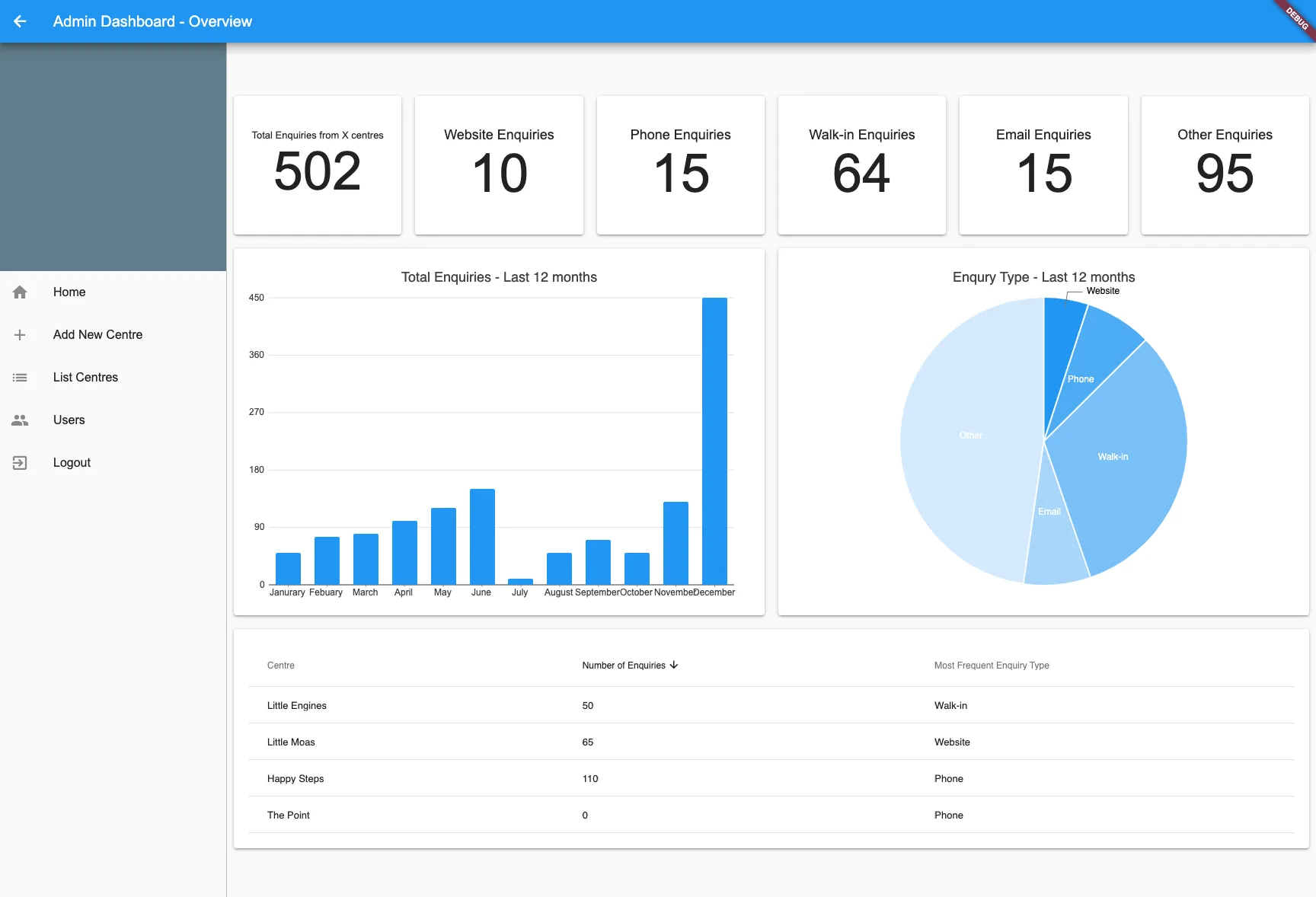Select the Little Engines table row

771,705
